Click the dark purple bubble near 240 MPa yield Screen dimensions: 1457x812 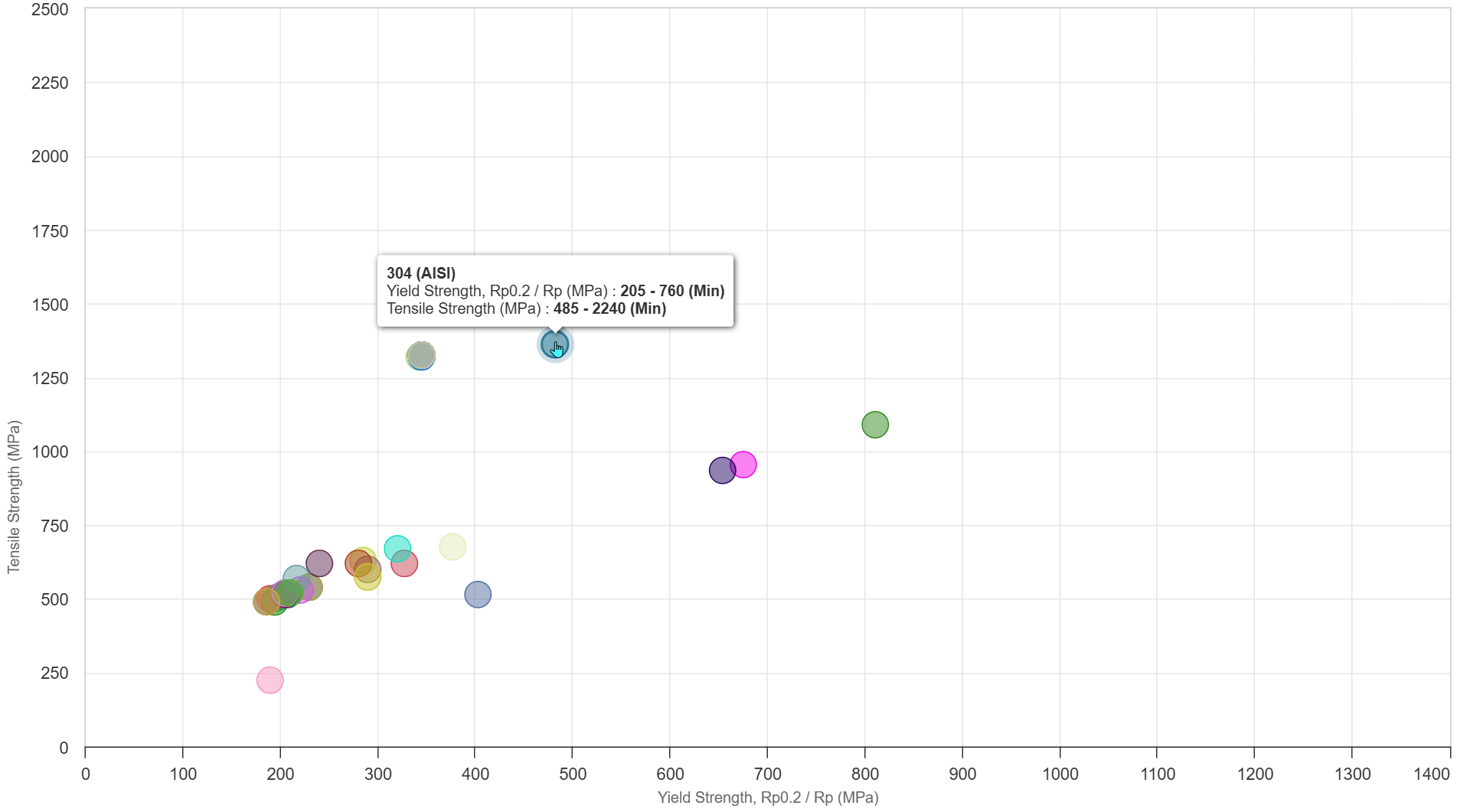[319, 562]
